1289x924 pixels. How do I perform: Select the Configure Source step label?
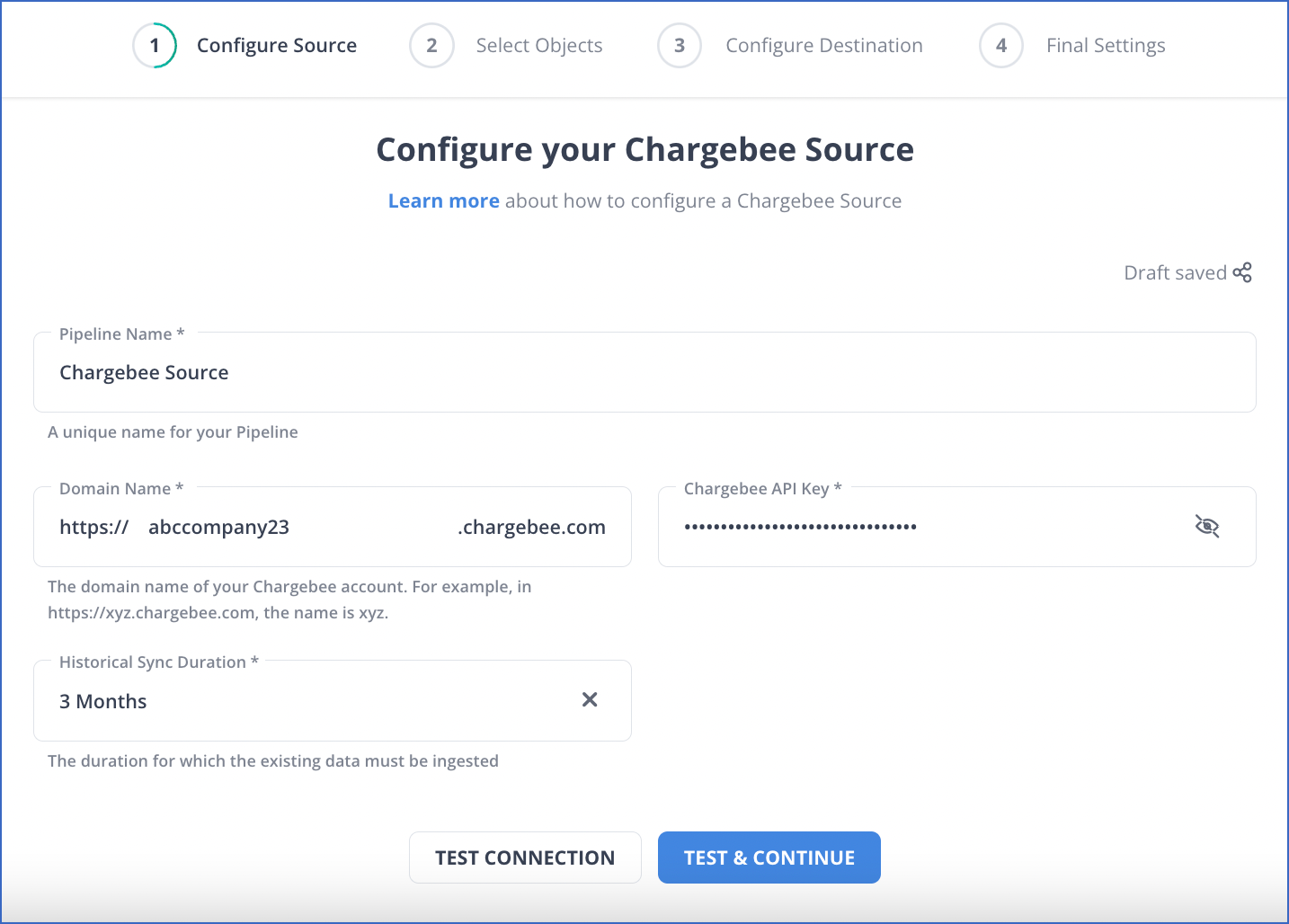[277, 45]
